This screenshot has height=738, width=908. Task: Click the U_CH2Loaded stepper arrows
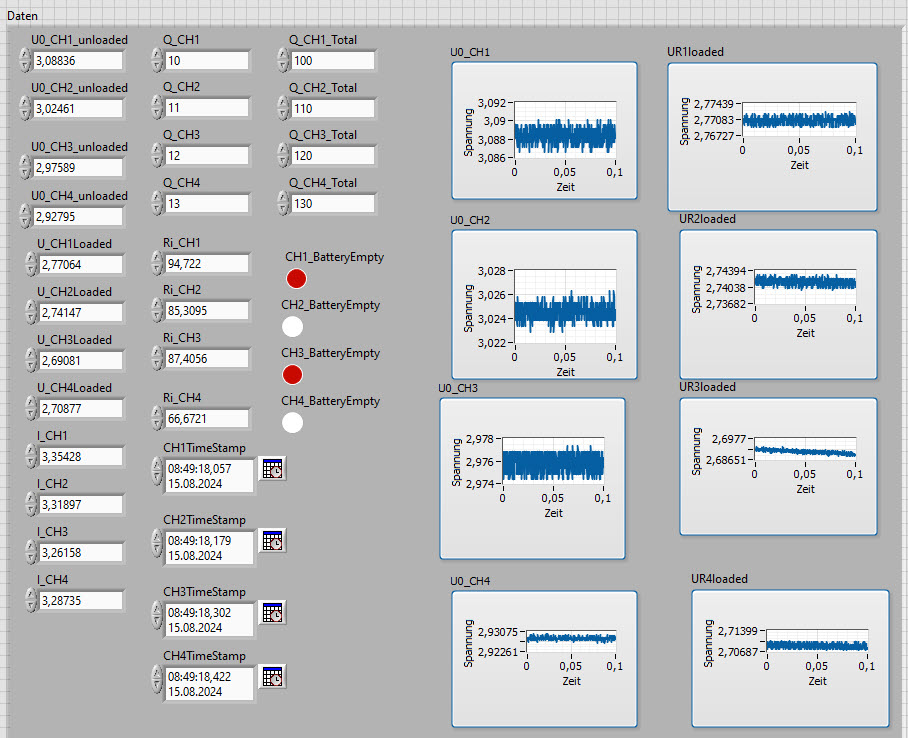(31, 312)
